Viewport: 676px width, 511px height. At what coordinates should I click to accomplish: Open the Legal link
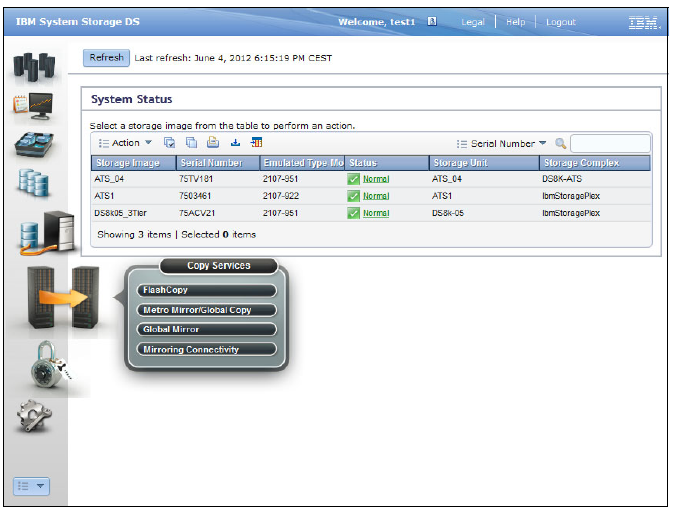(x=473, y=22)
